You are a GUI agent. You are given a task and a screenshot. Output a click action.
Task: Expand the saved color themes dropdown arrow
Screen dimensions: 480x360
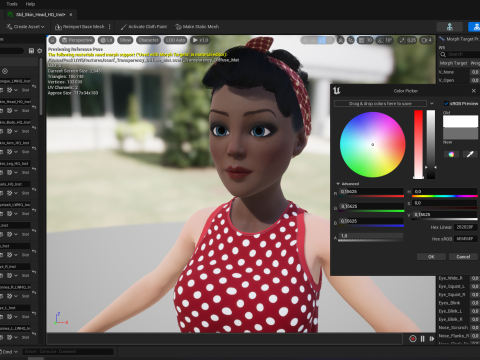pyautogui.click(x=432, y=104)
